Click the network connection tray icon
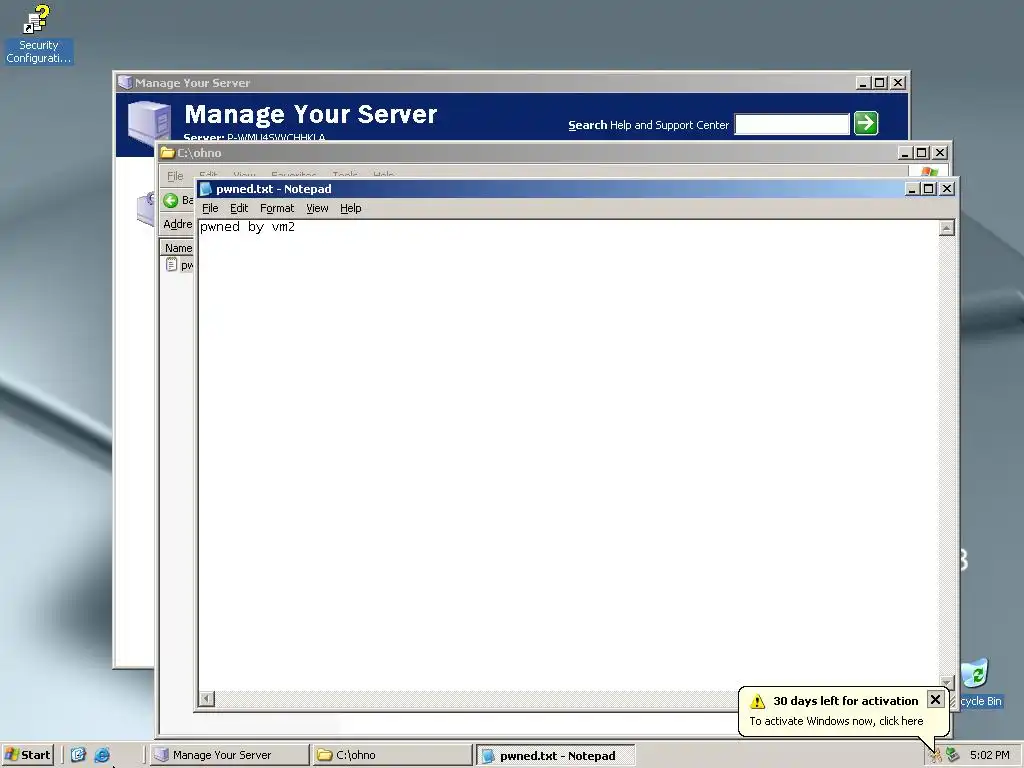This screenshot has width=1024, height=768. pyautogui.click(x=953, y=755)
